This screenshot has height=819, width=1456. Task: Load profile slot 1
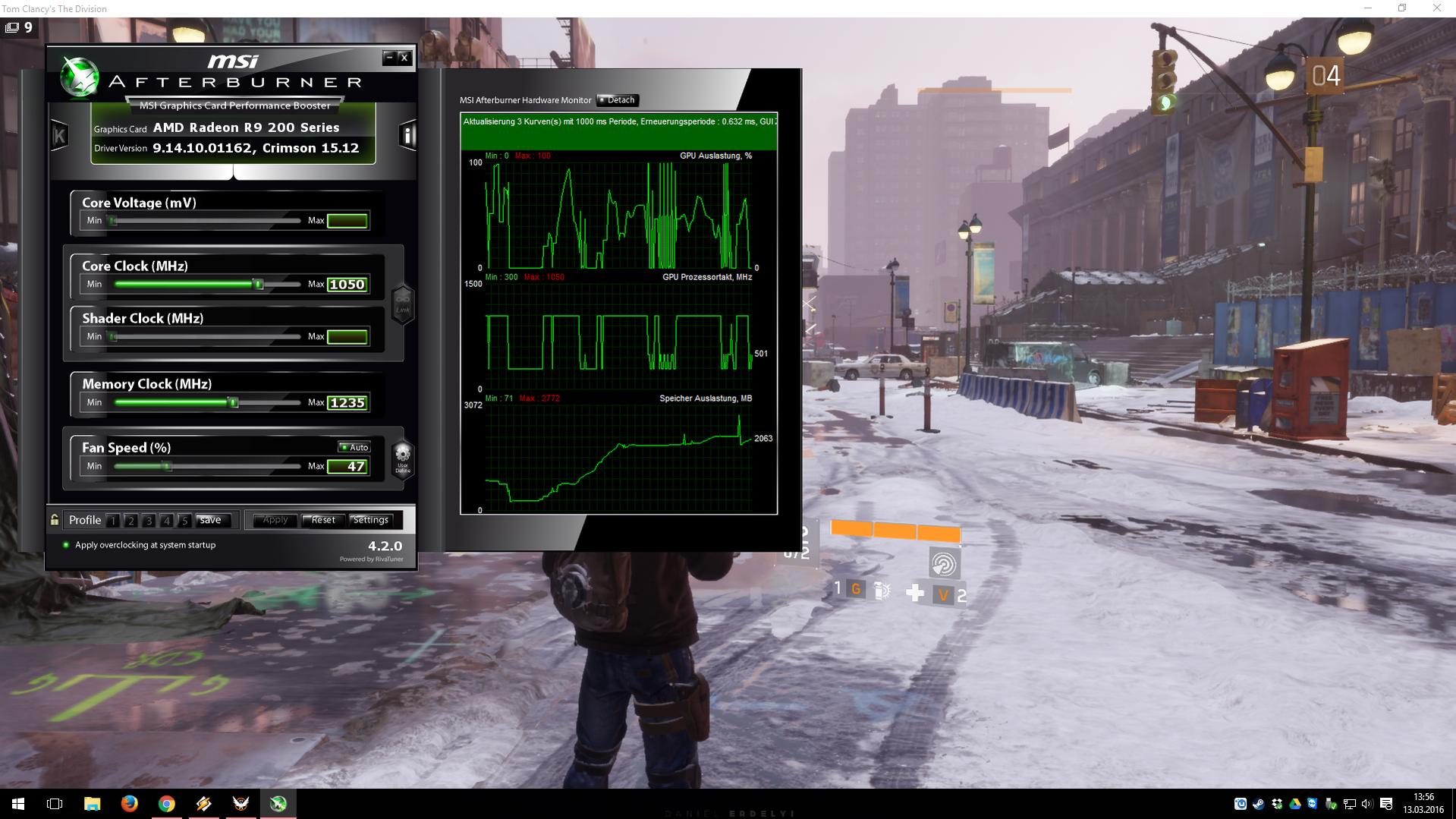[113, 521]
